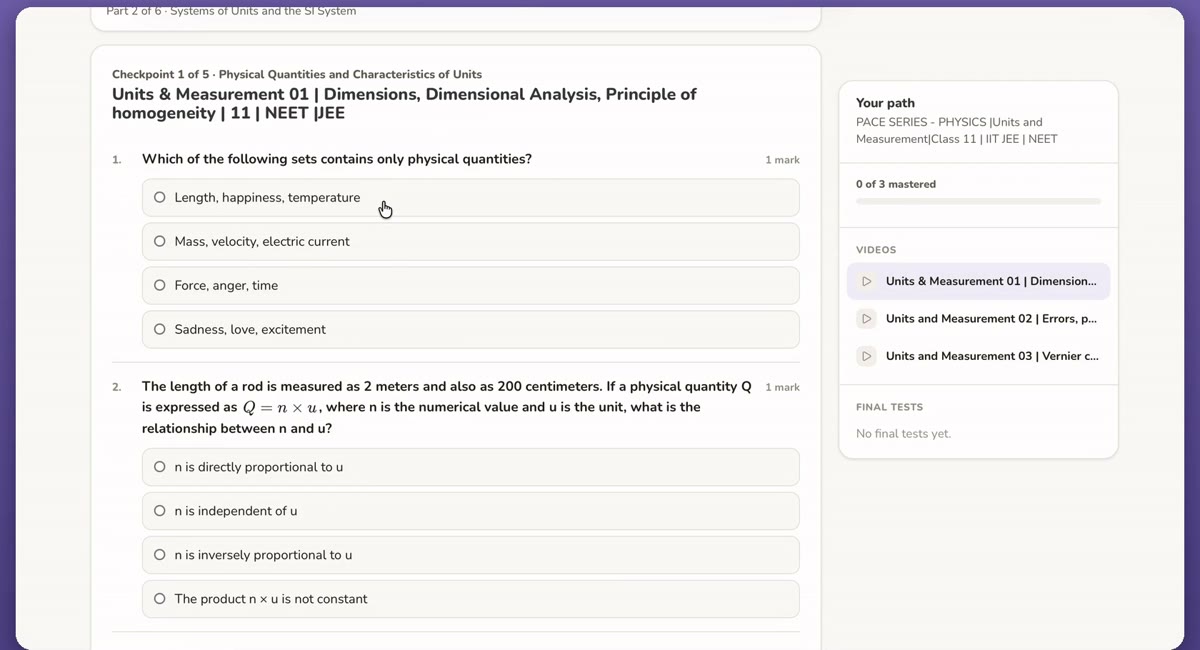The height and width of the screenshot is (650, 1200).
Task: Click 'No final tests yet.' text
Action: point(903,434)
